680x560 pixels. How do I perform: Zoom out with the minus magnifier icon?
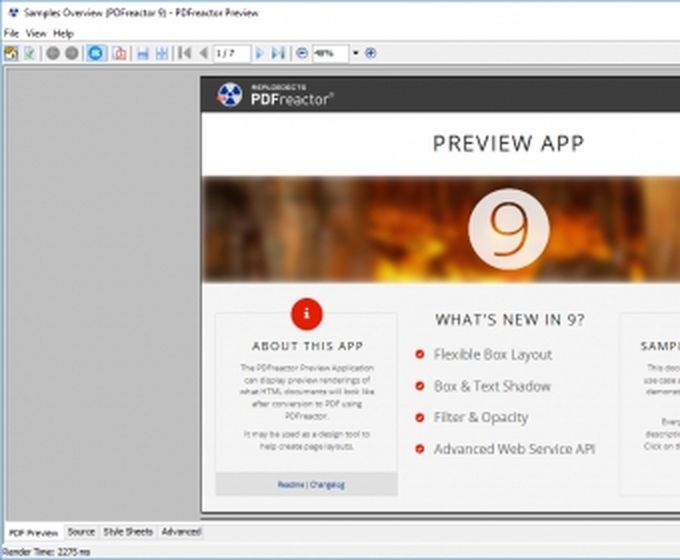coord(302,53)
